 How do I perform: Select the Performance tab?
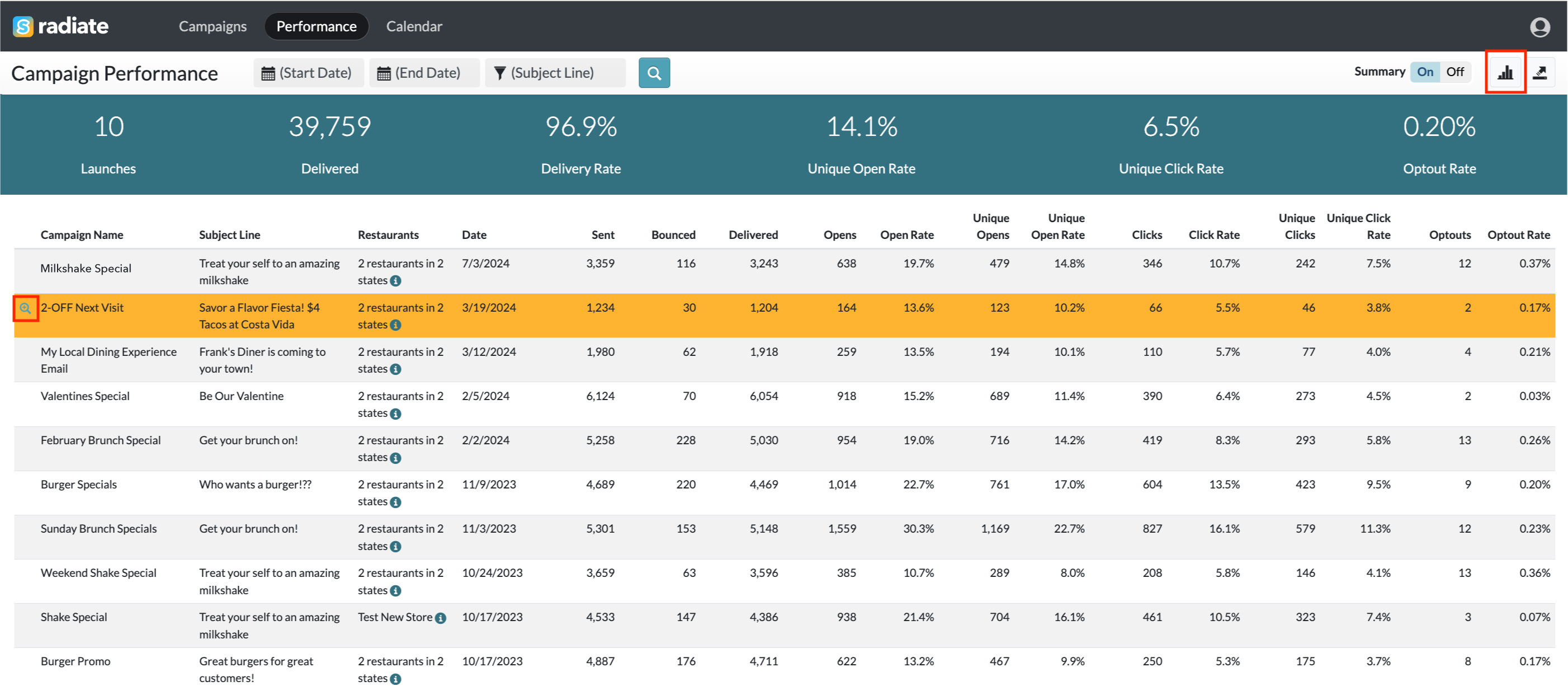[316, 26]
